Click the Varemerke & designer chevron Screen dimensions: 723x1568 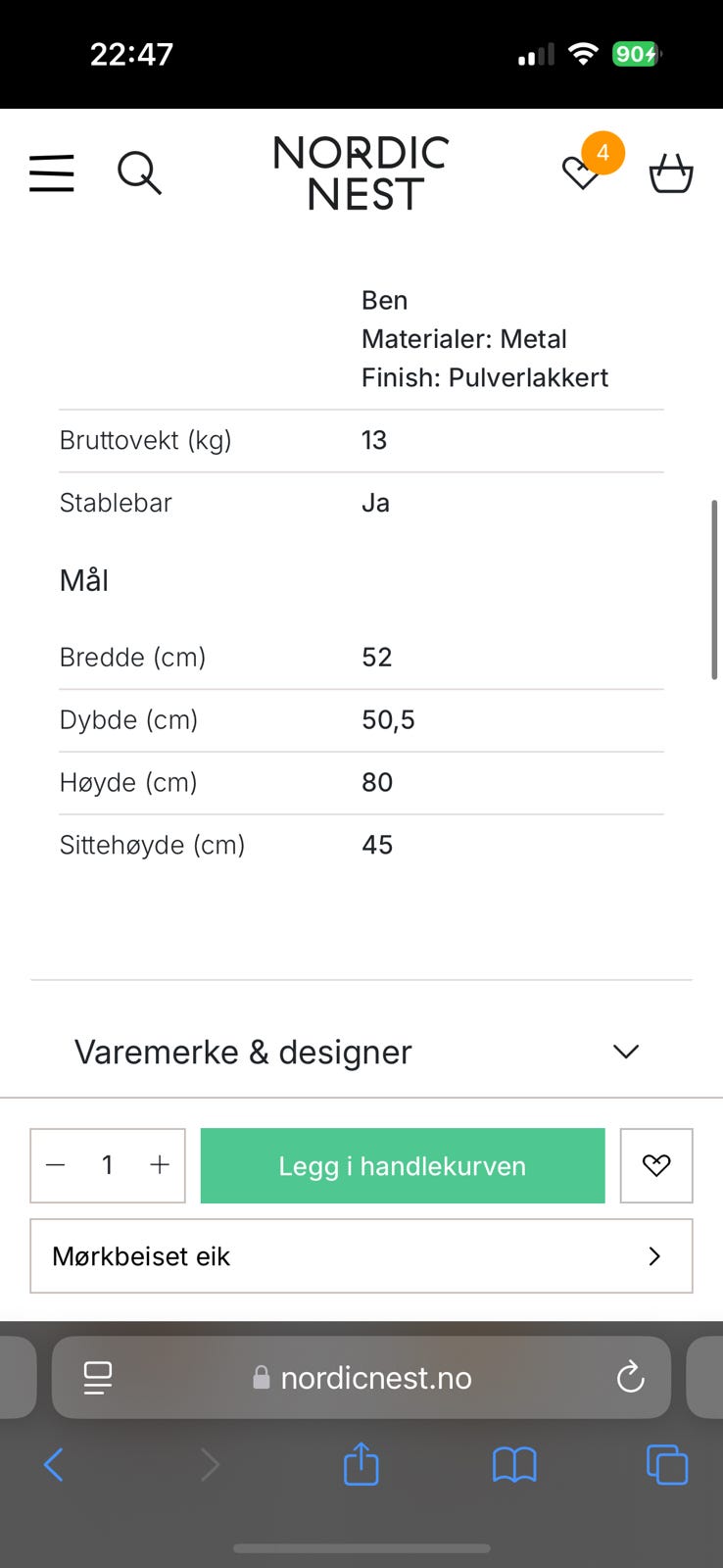626,1052
